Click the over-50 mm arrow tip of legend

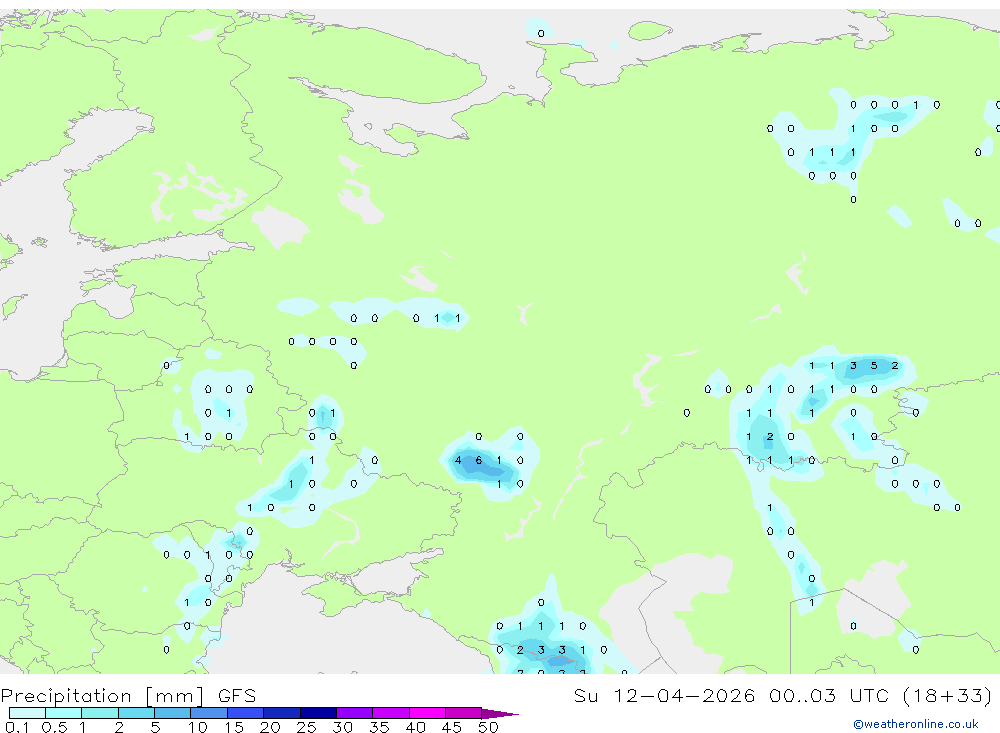pos(501,714)
